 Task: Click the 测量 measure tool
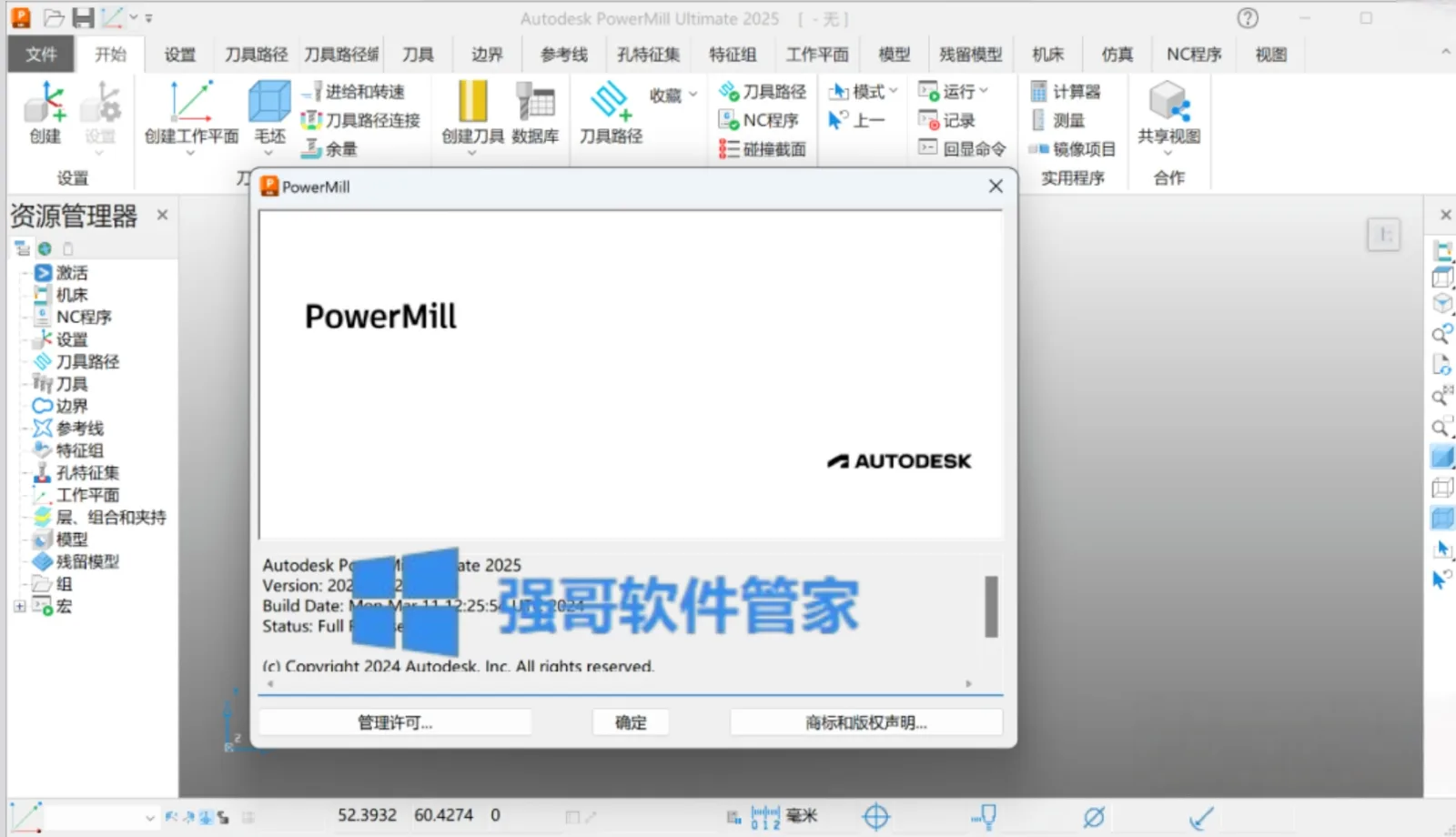pos(1057,120)
